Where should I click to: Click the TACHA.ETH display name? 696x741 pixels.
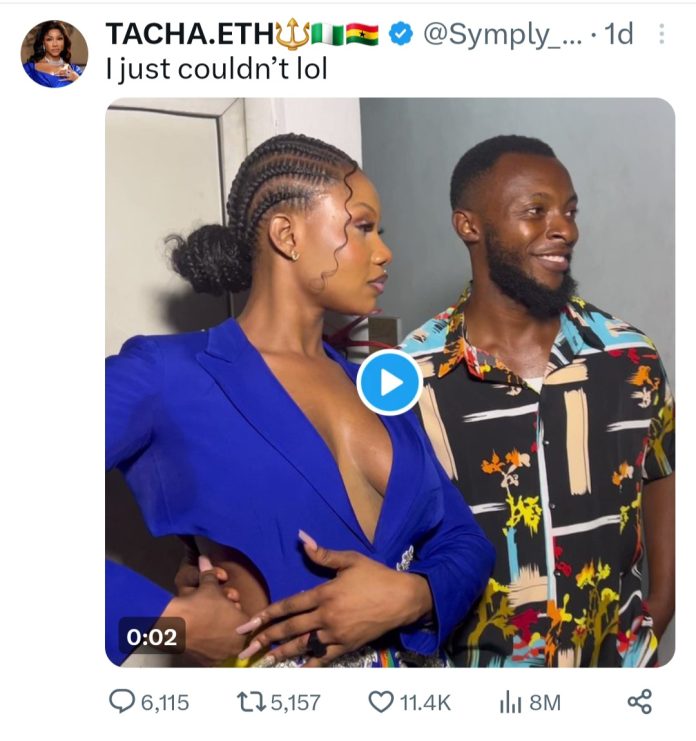point(189,33)
